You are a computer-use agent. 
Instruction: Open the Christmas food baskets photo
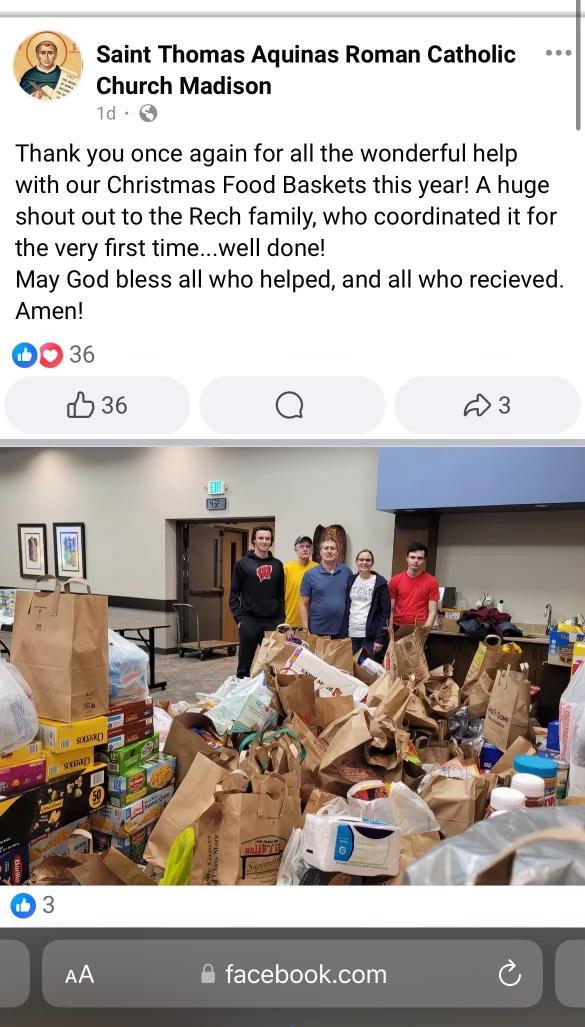[x=292, y=666]
